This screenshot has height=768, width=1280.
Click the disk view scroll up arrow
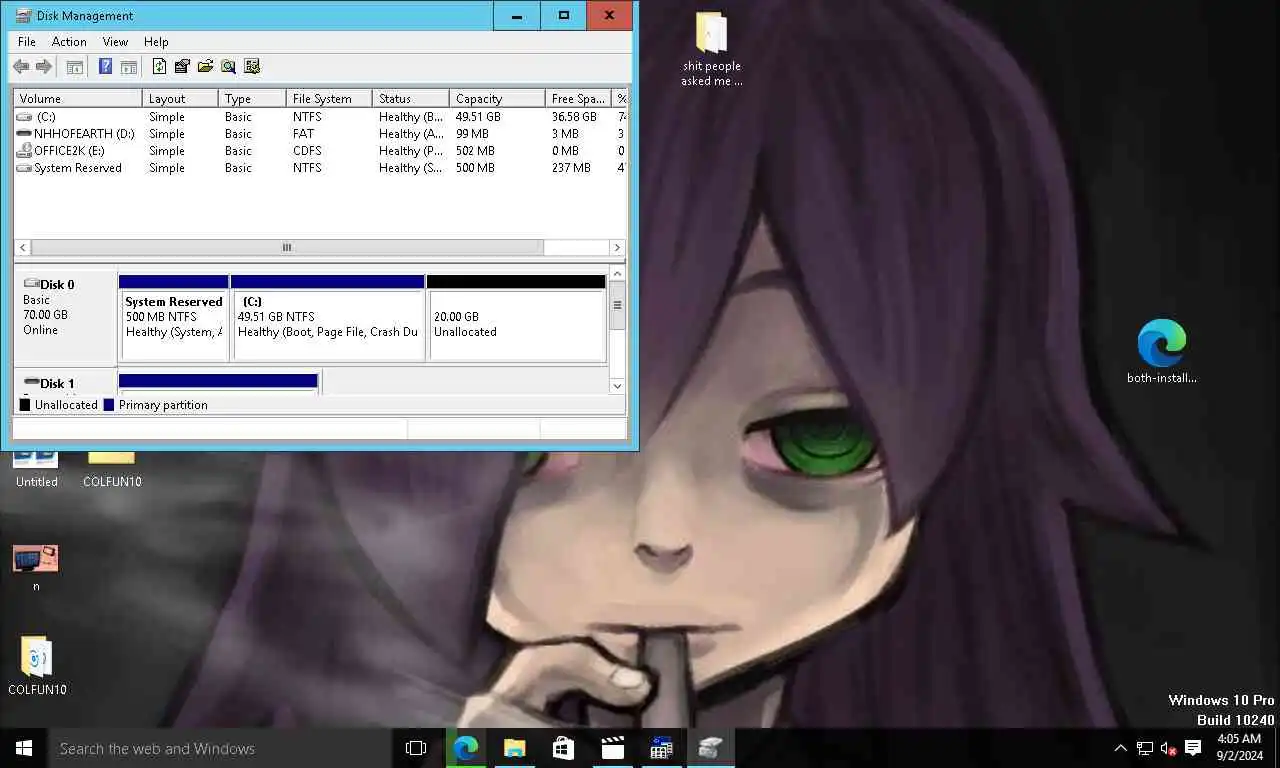coord(617,274)
